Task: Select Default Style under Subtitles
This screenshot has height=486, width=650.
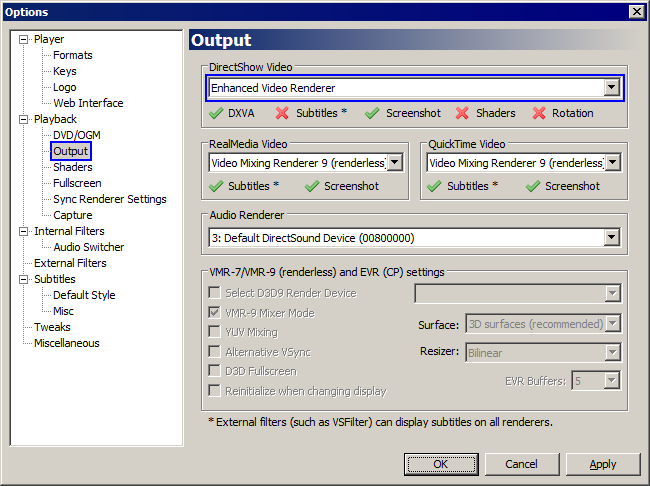Action: [84, 295]
